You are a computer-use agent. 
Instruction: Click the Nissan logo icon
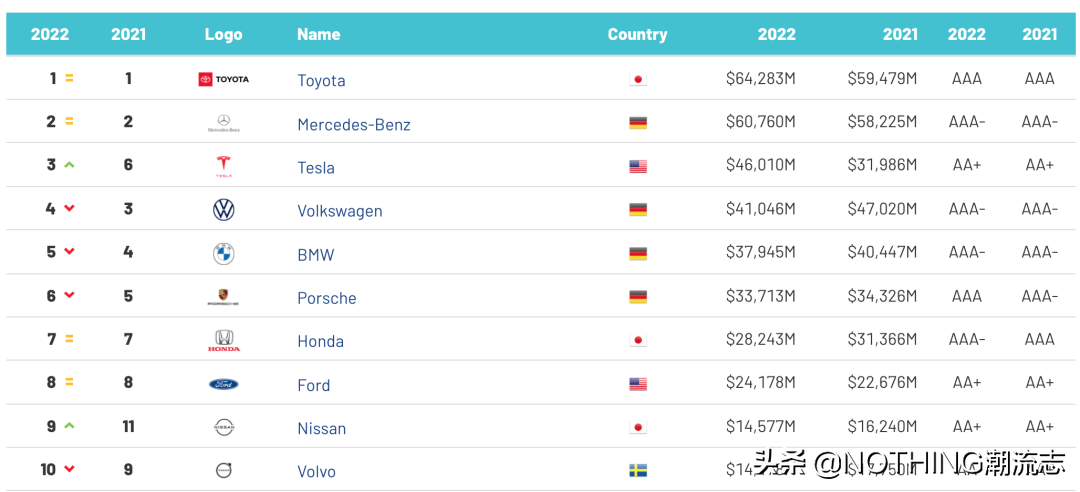click(224, 427)
